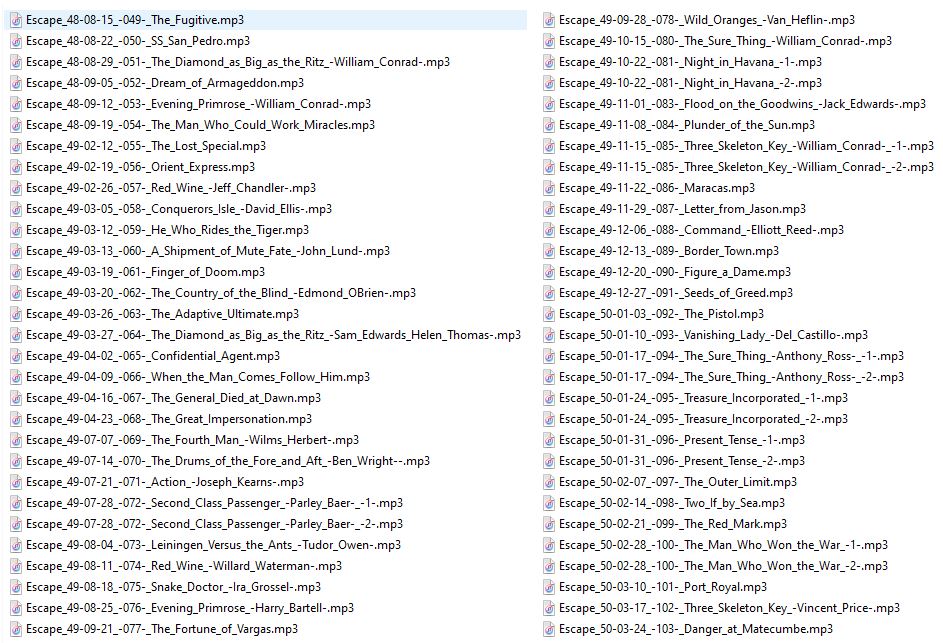Click the audio icon for Orient_Express.mp3

click(16, 167)
